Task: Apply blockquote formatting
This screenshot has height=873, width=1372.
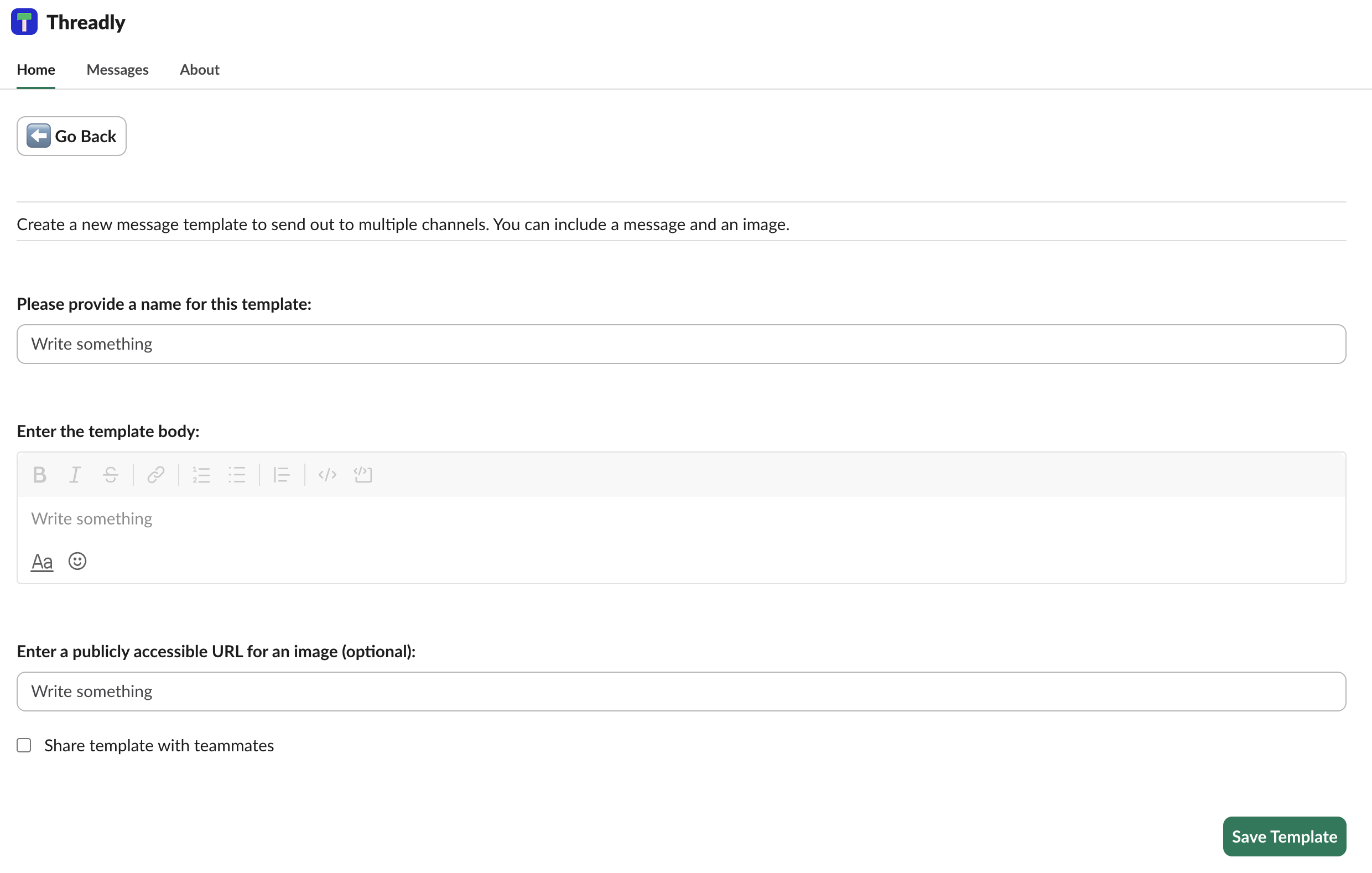Action: pyautogui.click(x=282, y=475)
